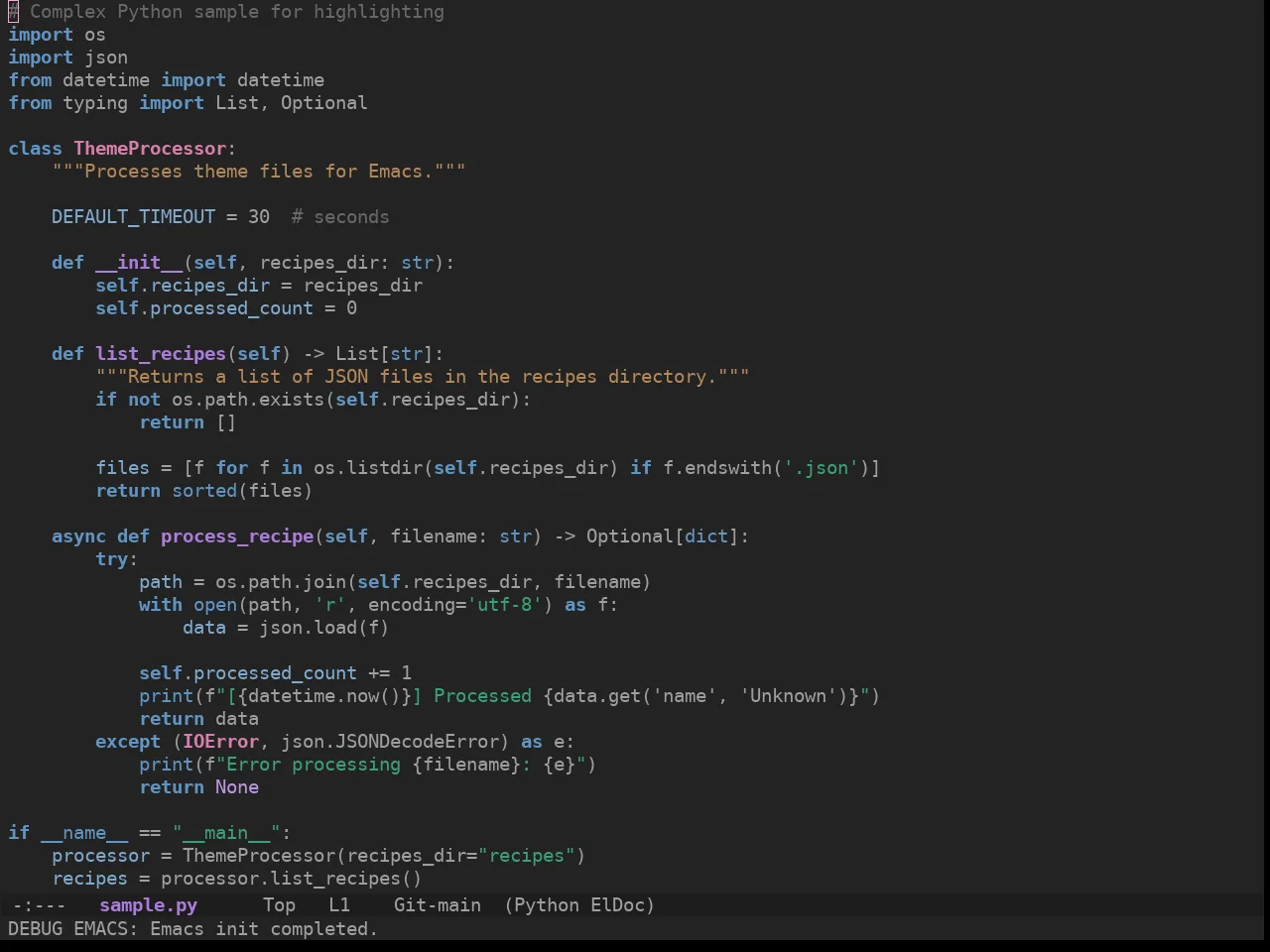Image resolution: width=1270 pixels, height=952 pixels.
Task: Click the 'IOError' exception name
Action: (220, 742)
